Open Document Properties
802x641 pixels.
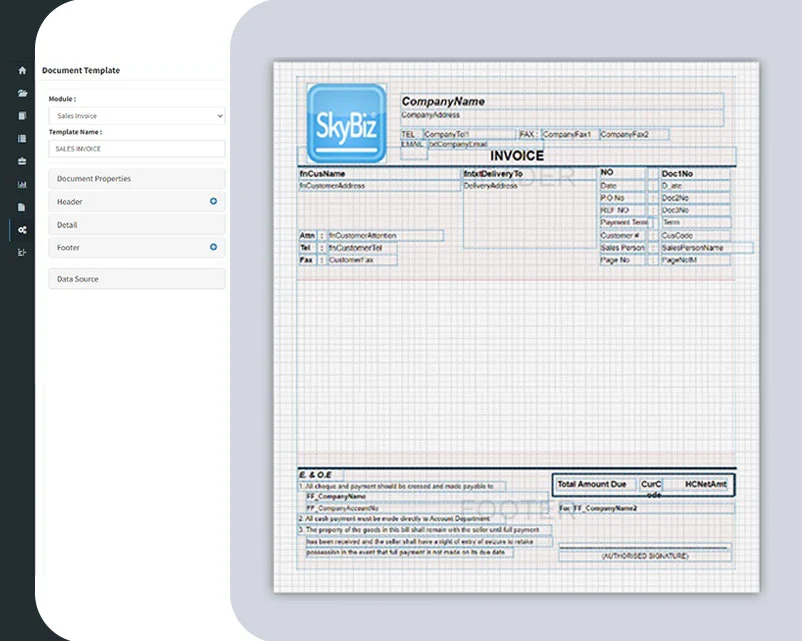(137, 178)
